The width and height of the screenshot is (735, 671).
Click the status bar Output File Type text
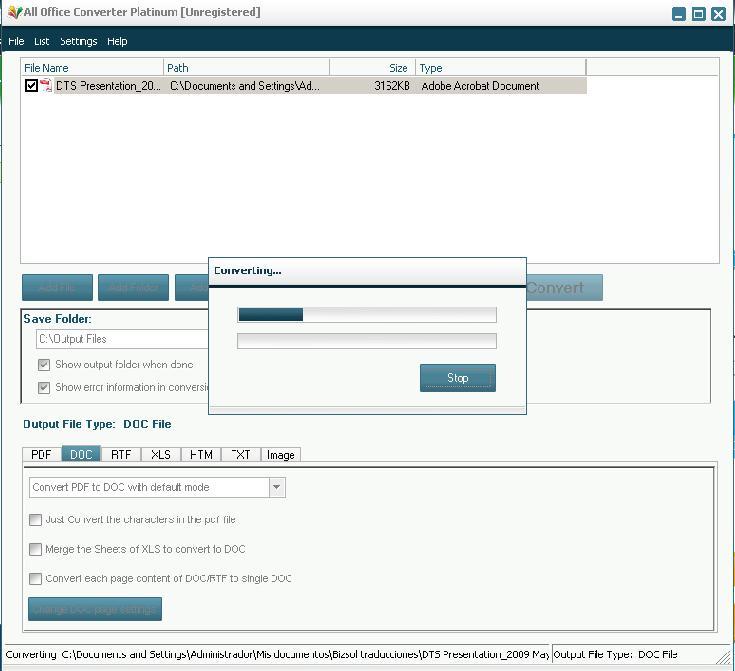[615, 655]
